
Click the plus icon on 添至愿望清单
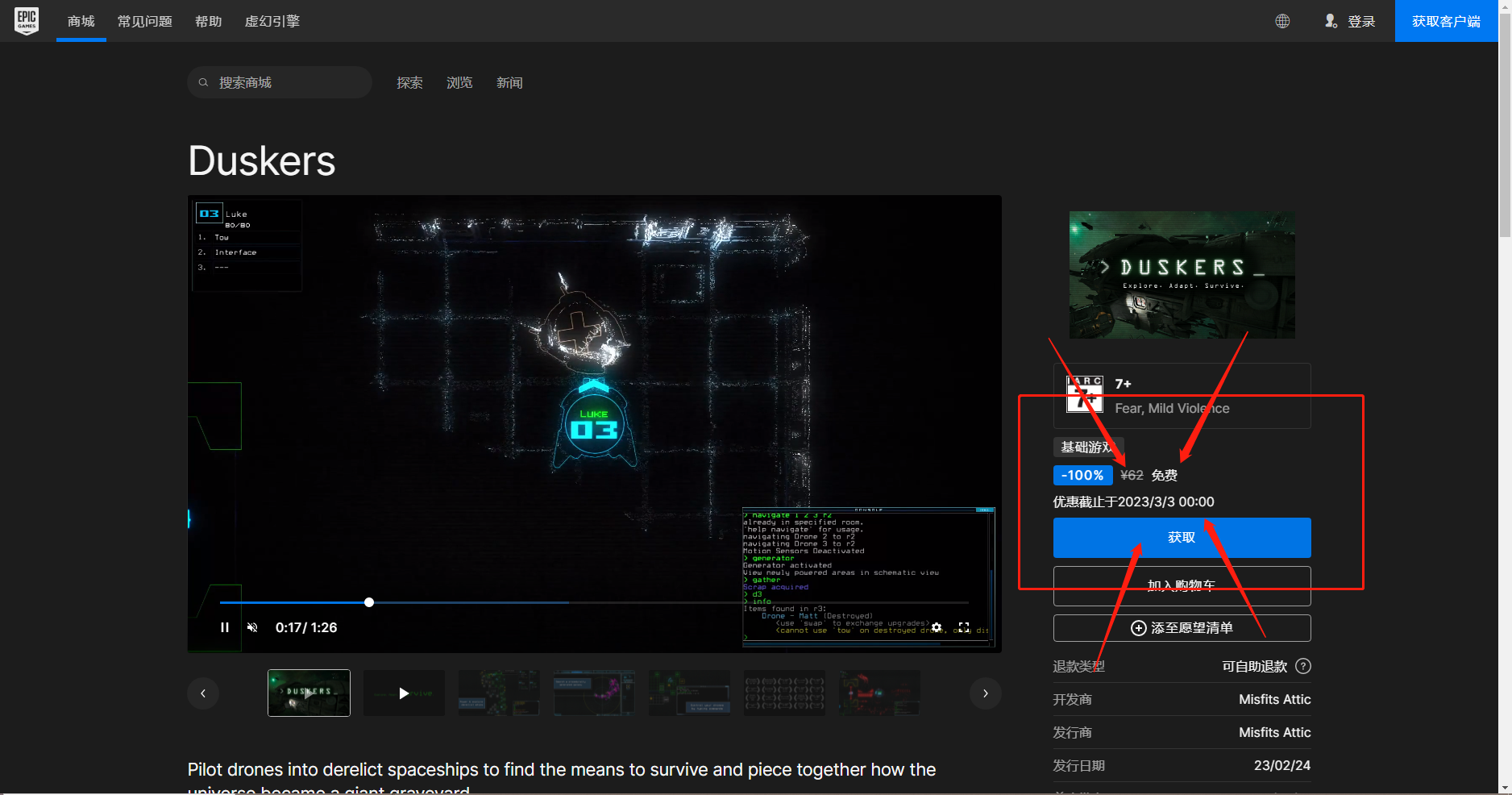tap(1138, 628)
